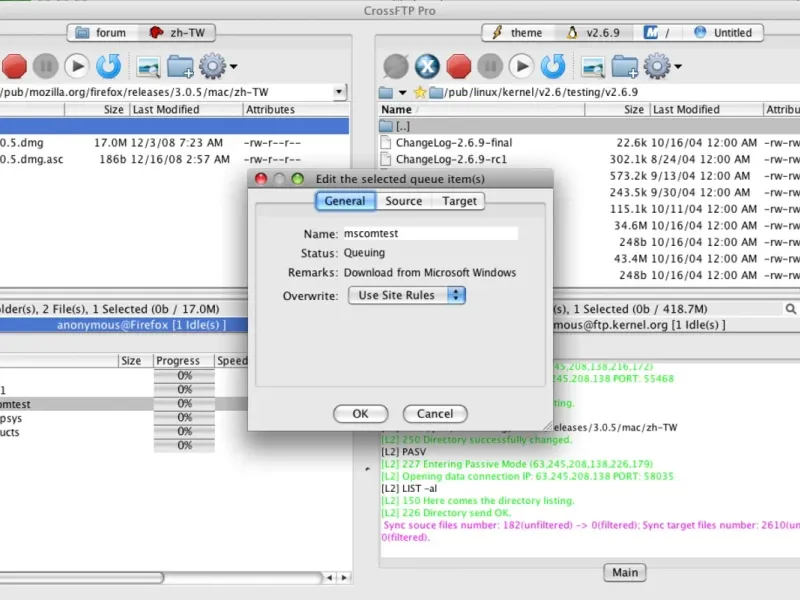This screenshot has height=600, width=800.
Task: Open image preview icon in left toolbar
Action: [x=149, y=67]
